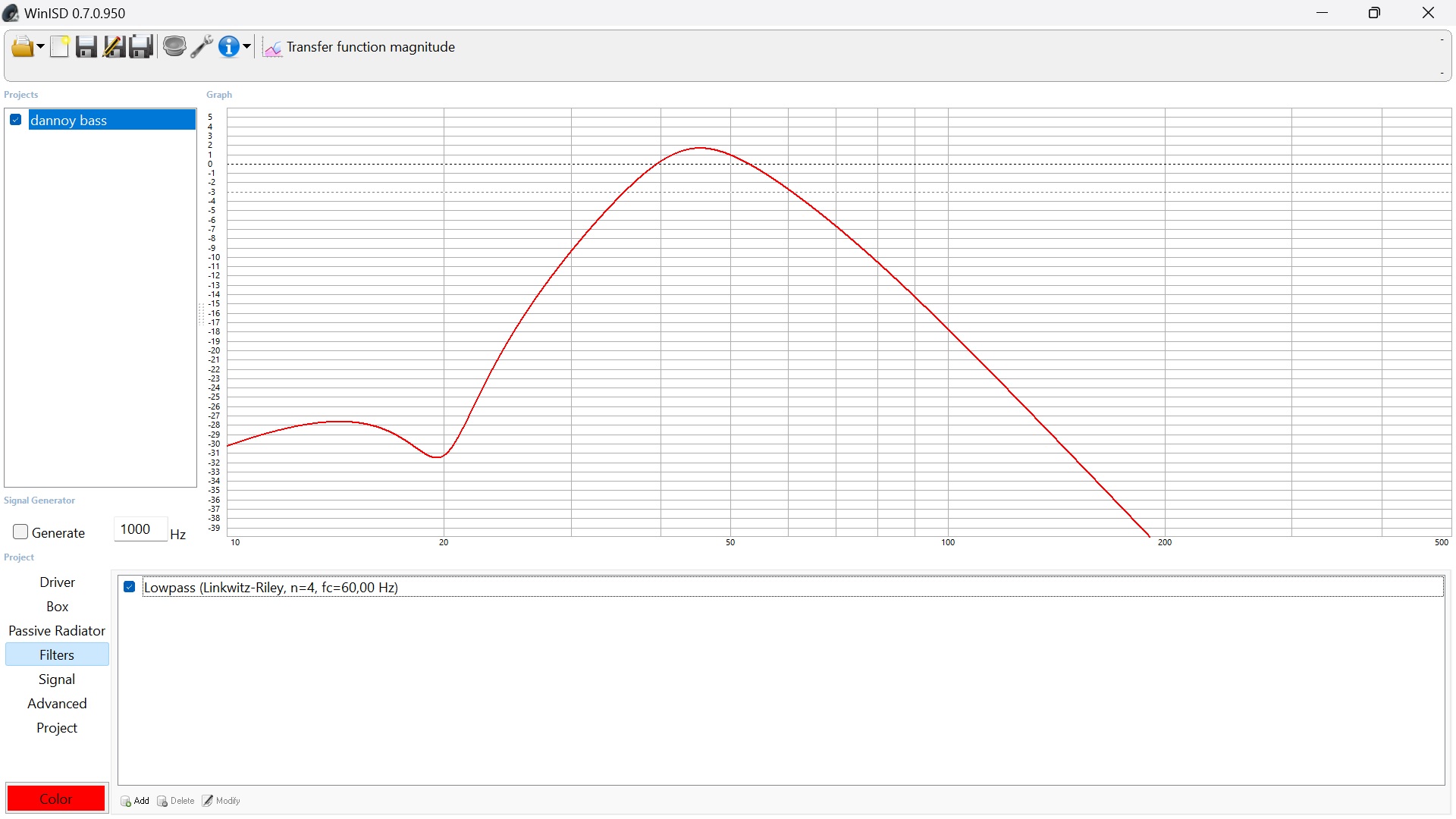Click the tools/settings gear icon

tap(202, 46)
